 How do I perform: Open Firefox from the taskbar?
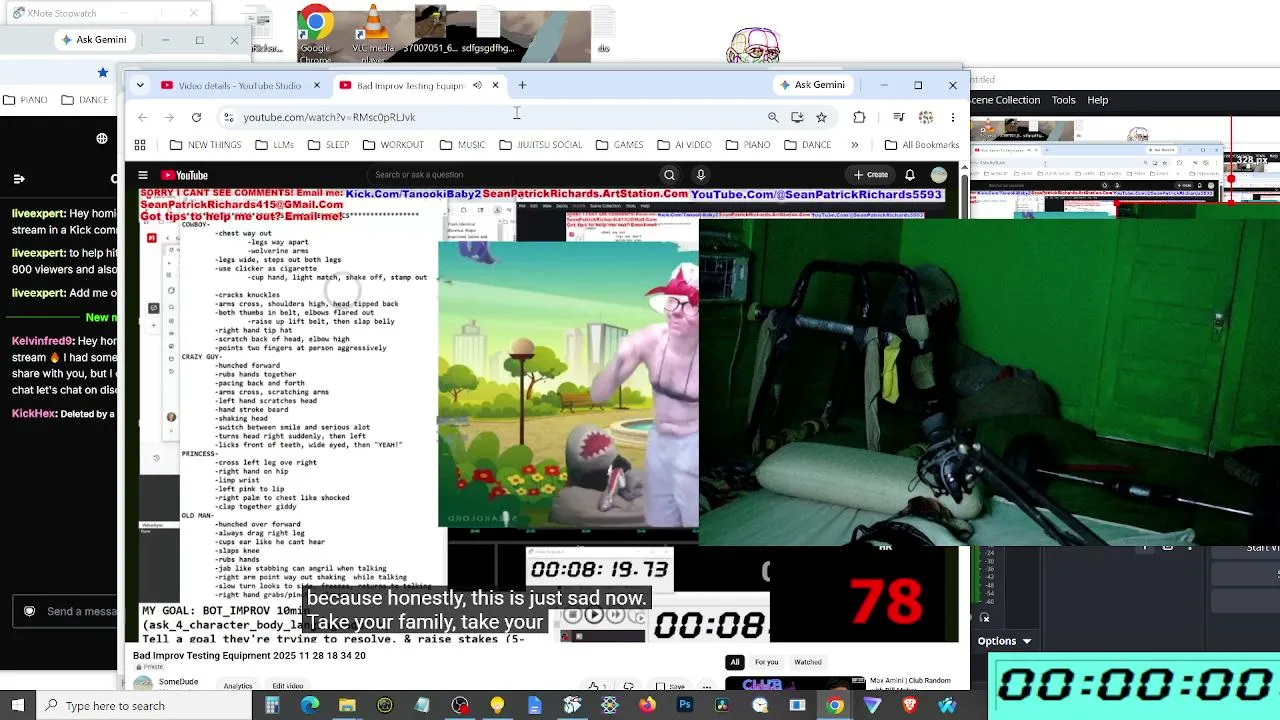647,706
